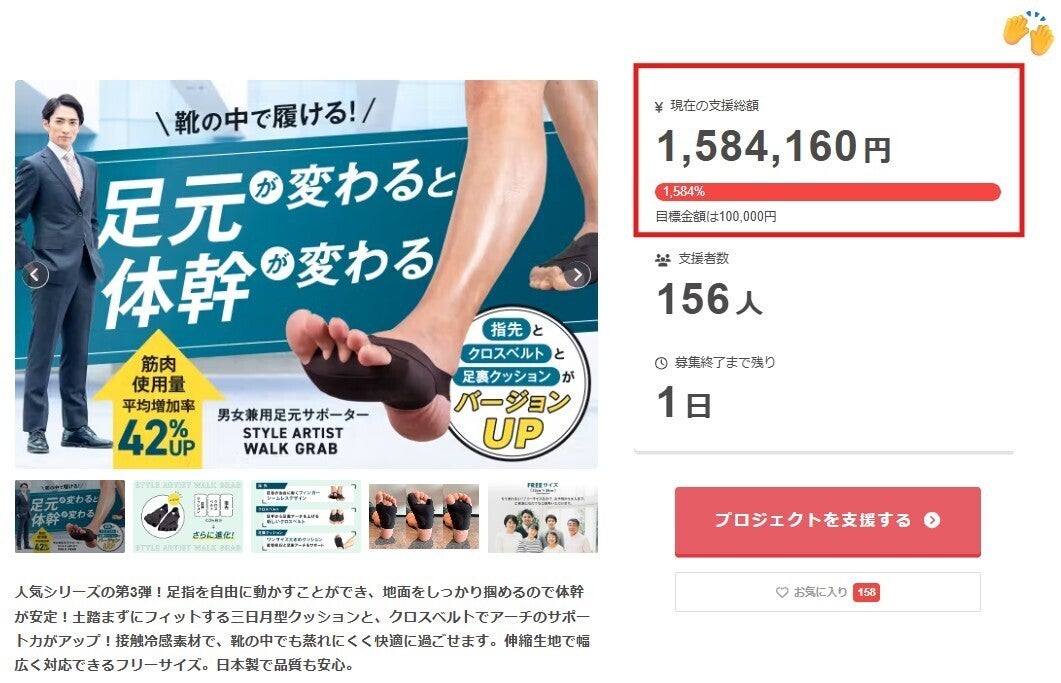
Task: Click the supporters people icon
Action: (662, 259)
